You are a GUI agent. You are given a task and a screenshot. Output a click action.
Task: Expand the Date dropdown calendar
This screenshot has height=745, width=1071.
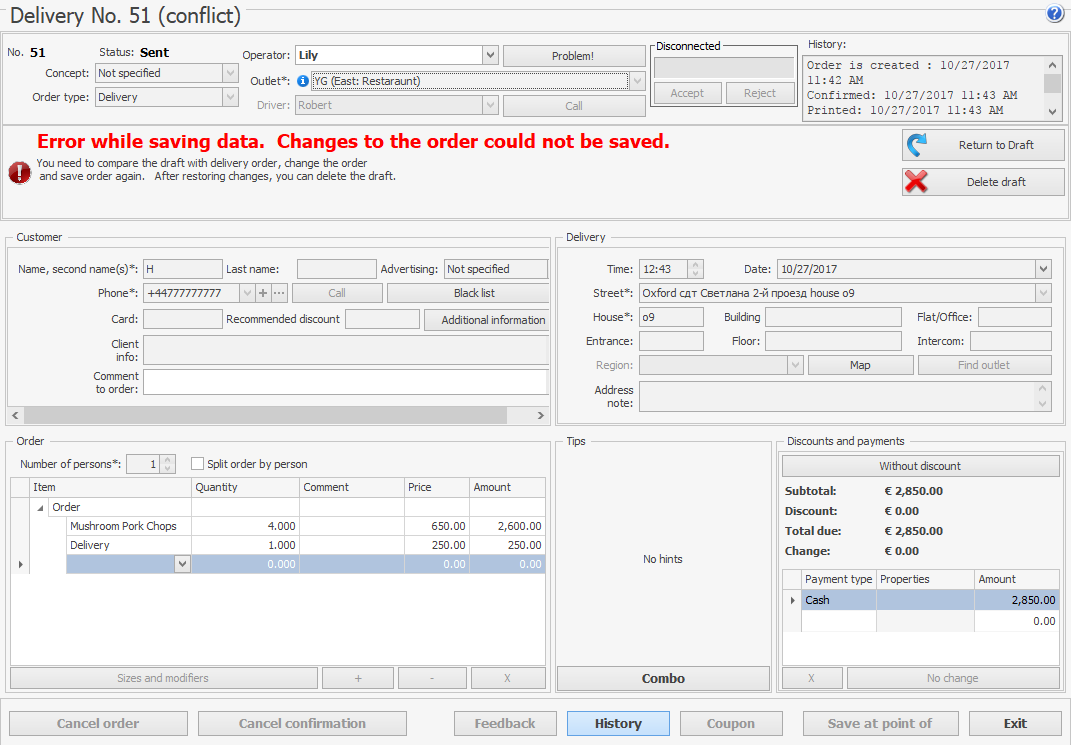[x=1043, y=269]
